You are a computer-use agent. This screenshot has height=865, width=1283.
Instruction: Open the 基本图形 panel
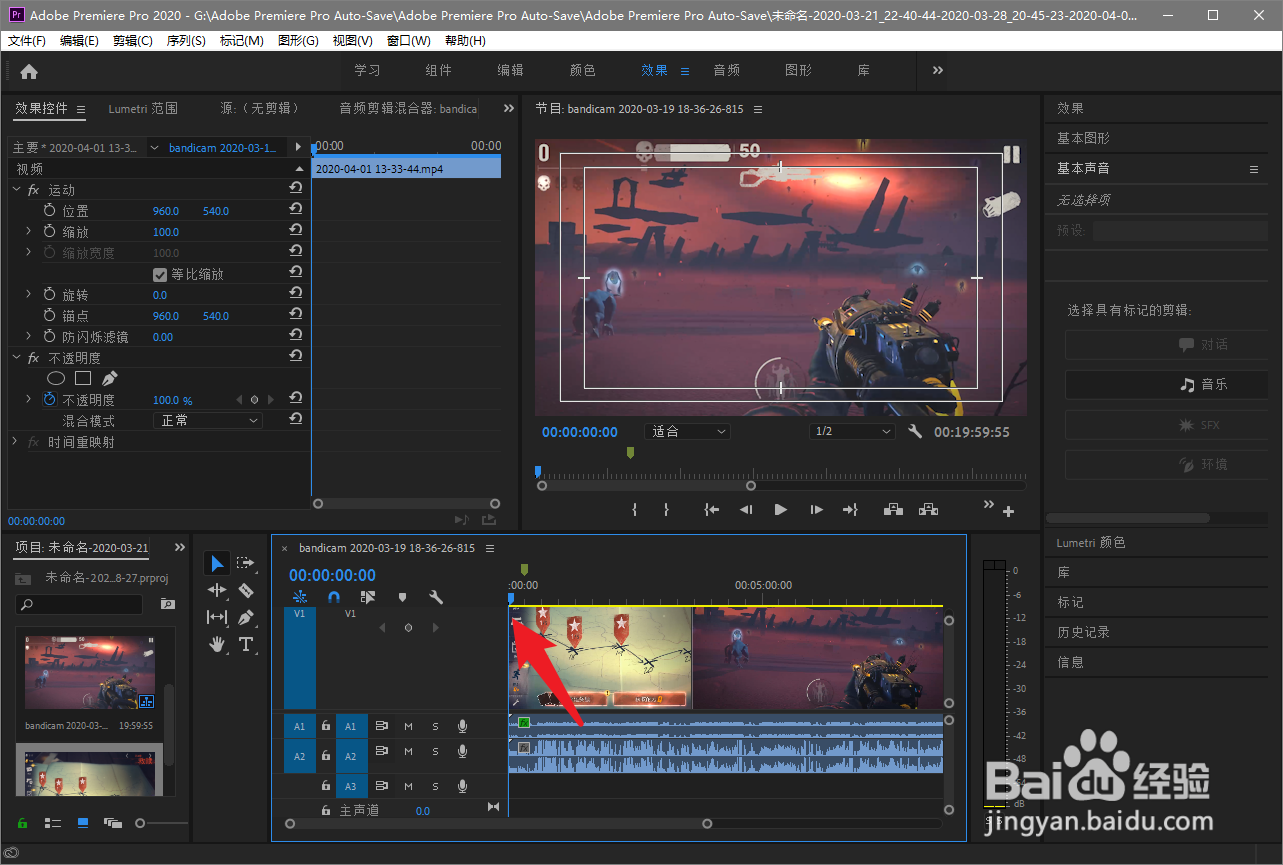[1083, 138]
